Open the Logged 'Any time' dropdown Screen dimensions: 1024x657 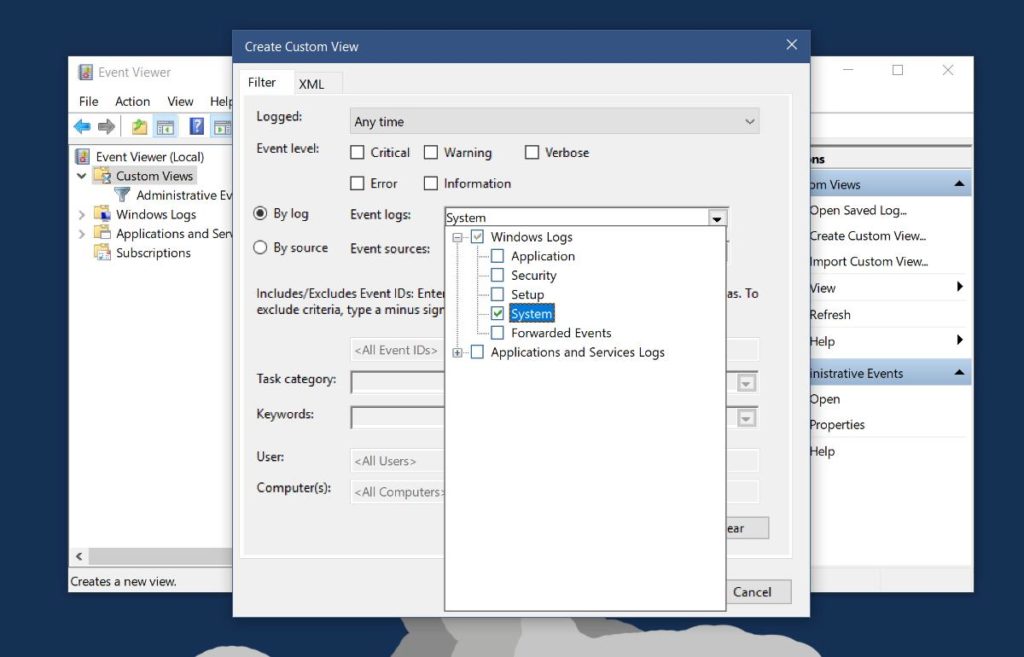(750, 121)
